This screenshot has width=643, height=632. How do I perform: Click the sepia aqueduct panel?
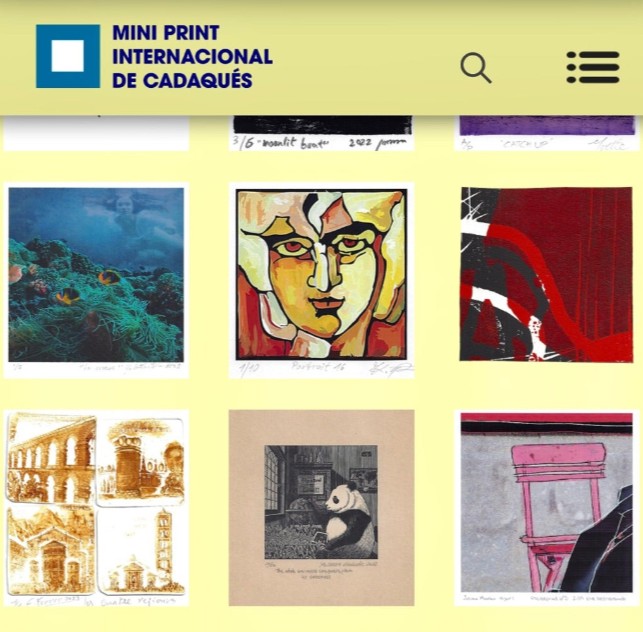51,458
